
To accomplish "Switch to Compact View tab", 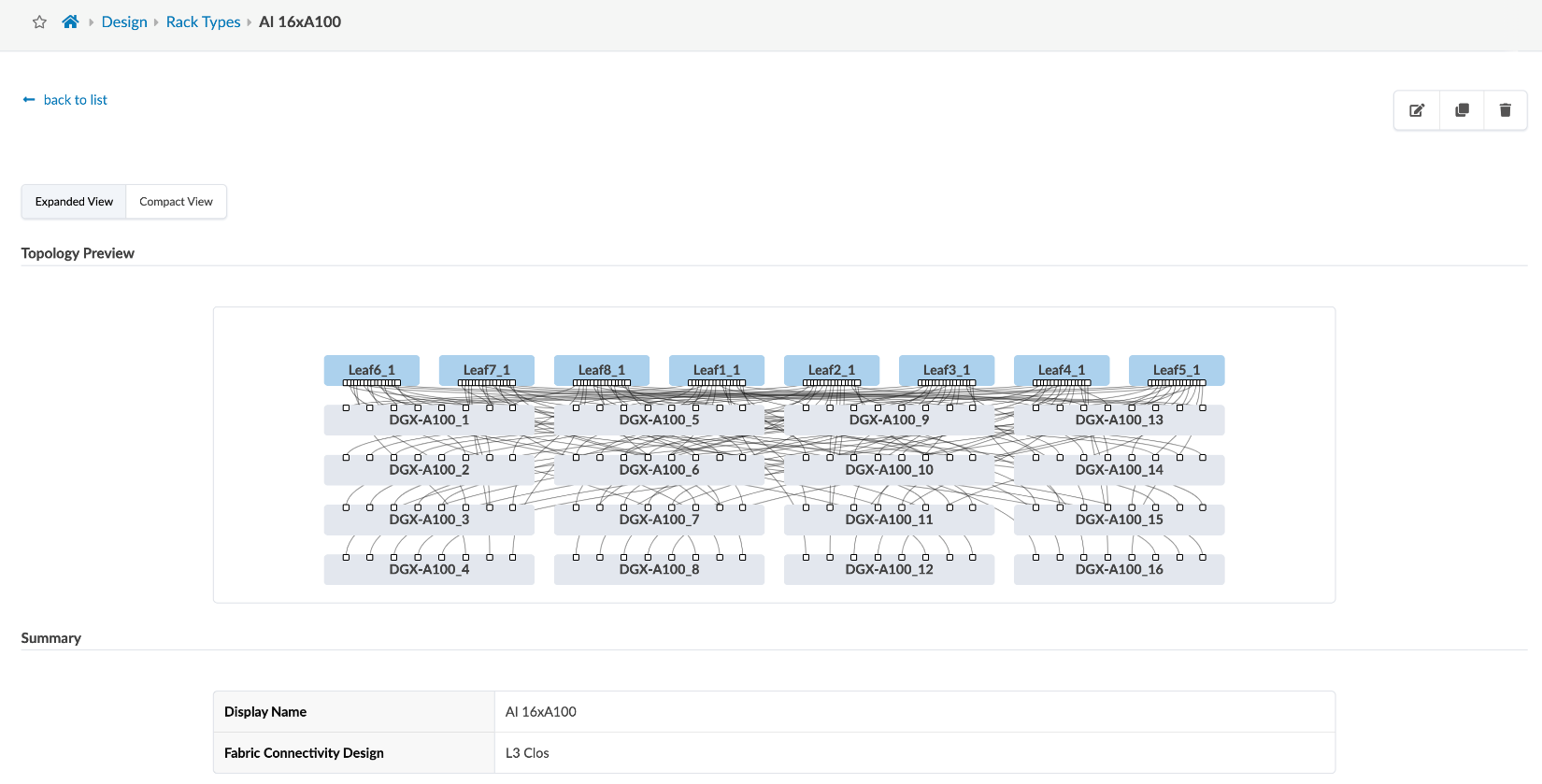I will point(176,202).
